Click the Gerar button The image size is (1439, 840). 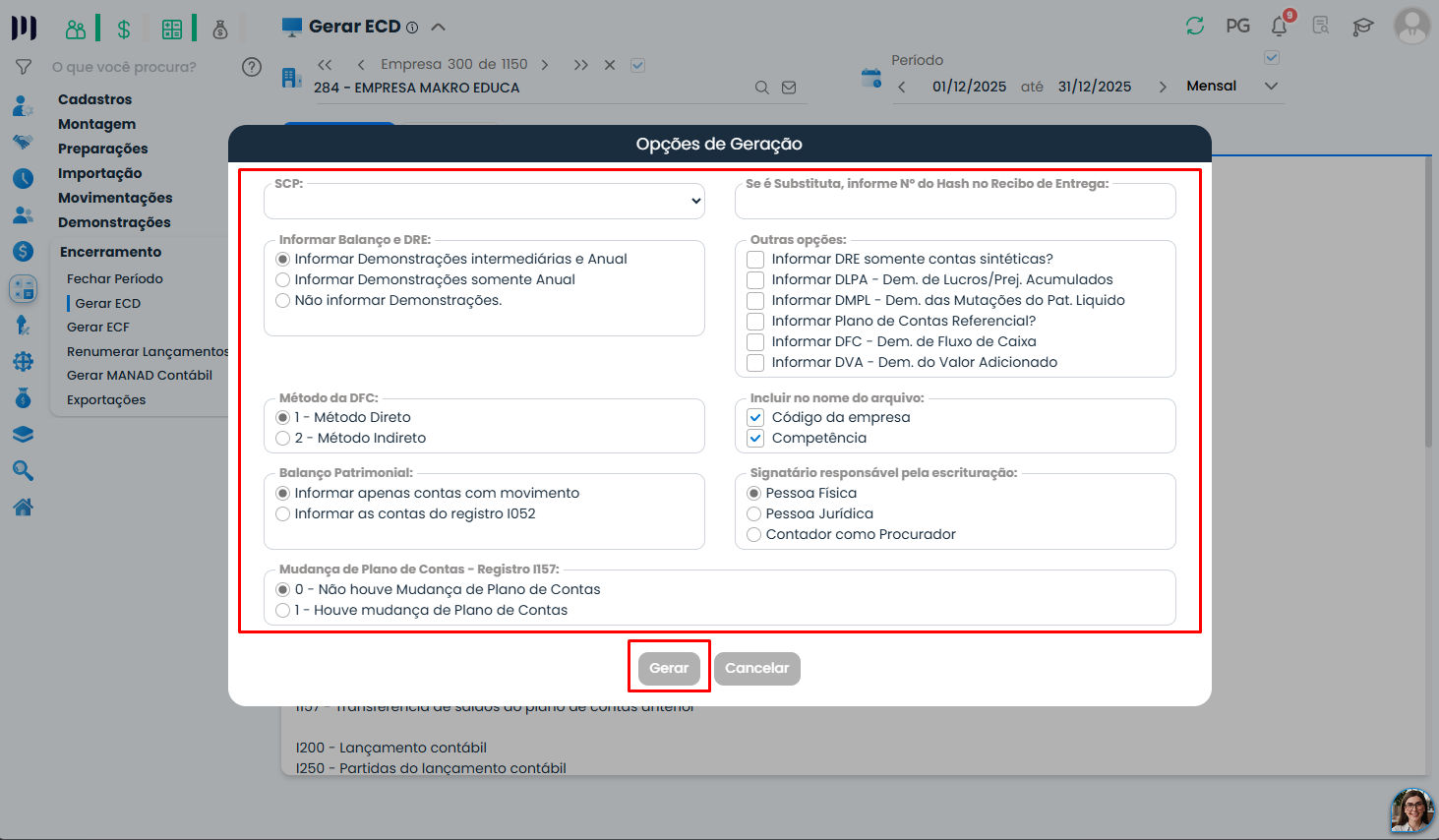669,669
